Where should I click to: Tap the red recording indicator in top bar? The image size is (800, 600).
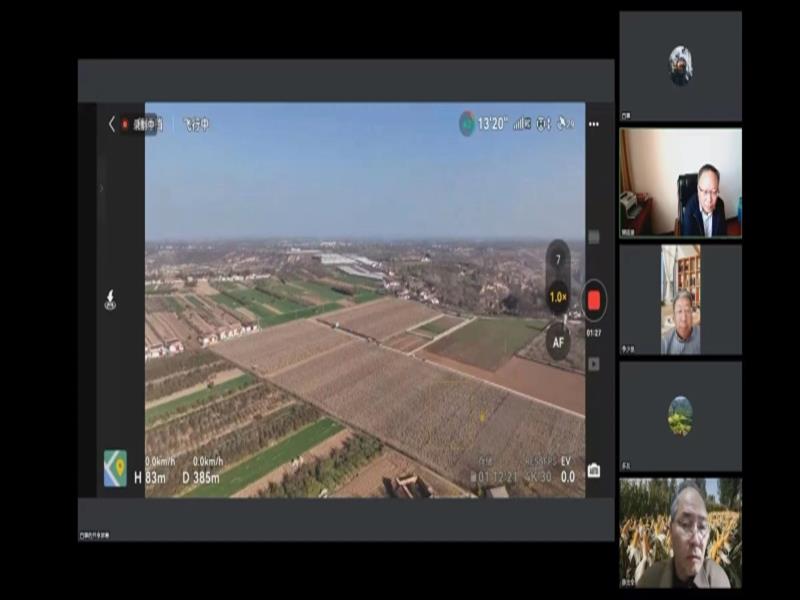click(x=124, y=124)
